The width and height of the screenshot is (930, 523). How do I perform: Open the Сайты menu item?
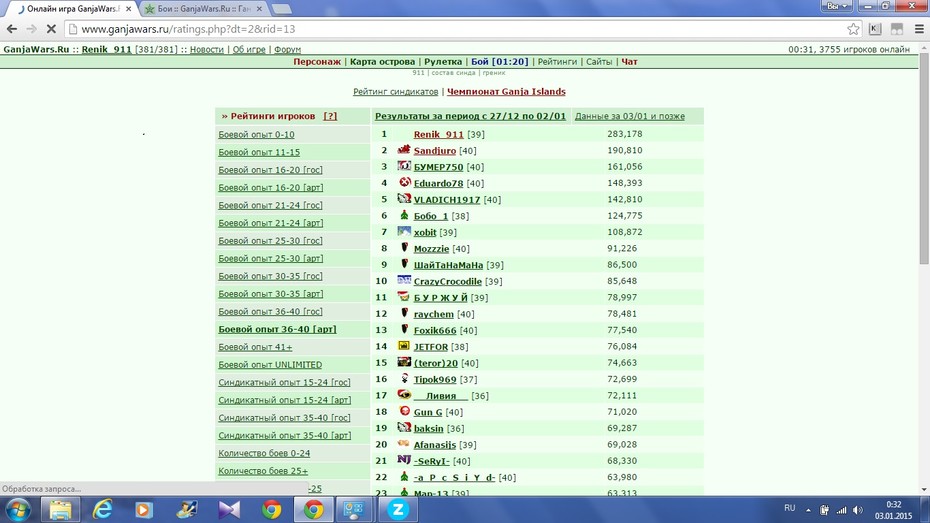tap(599, 62)
